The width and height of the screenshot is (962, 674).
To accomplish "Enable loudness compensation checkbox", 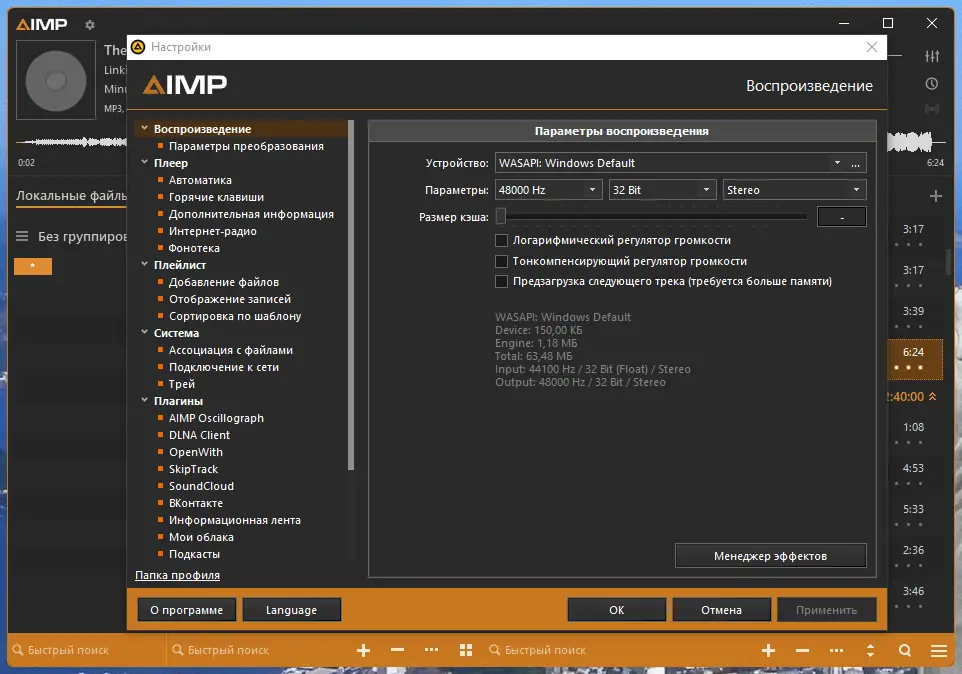I will pyautogui.click(x=501, y=261).
